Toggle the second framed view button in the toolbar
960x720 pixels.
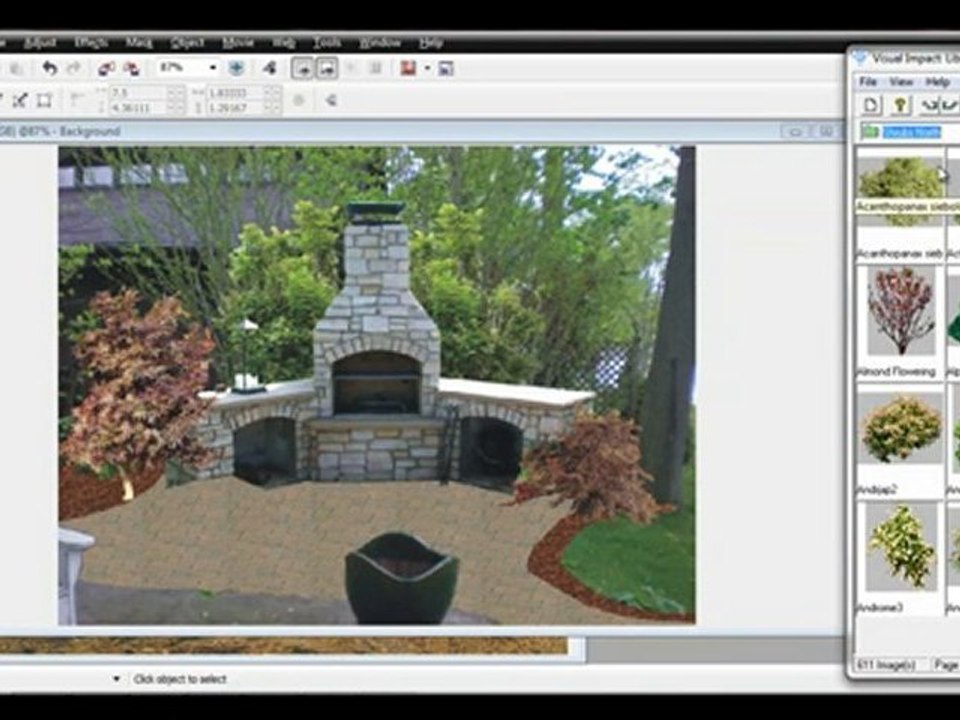tap(327, 68)
